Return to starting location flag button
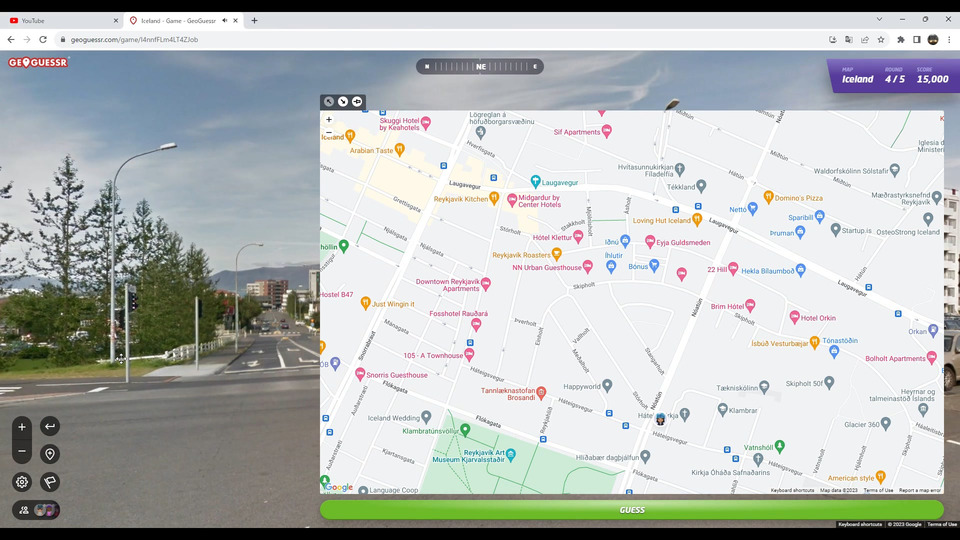The height and width of the screenshot is (540, 960). point(50,482)
